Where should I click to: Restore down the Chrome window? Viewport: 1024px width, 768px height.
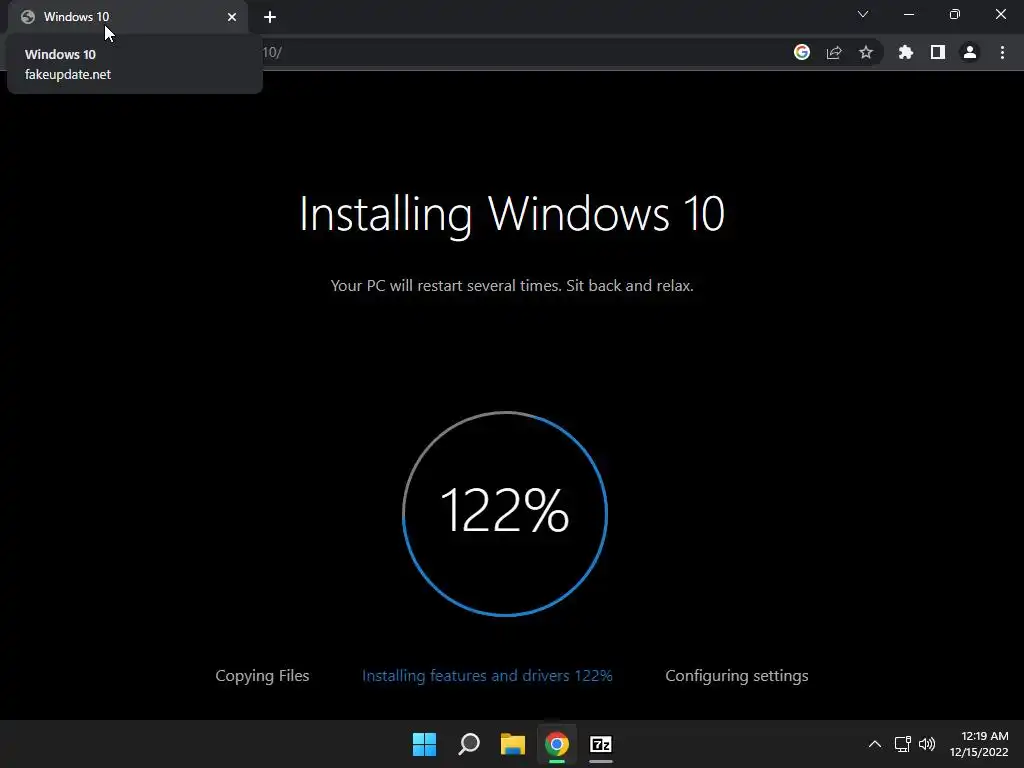955,14
